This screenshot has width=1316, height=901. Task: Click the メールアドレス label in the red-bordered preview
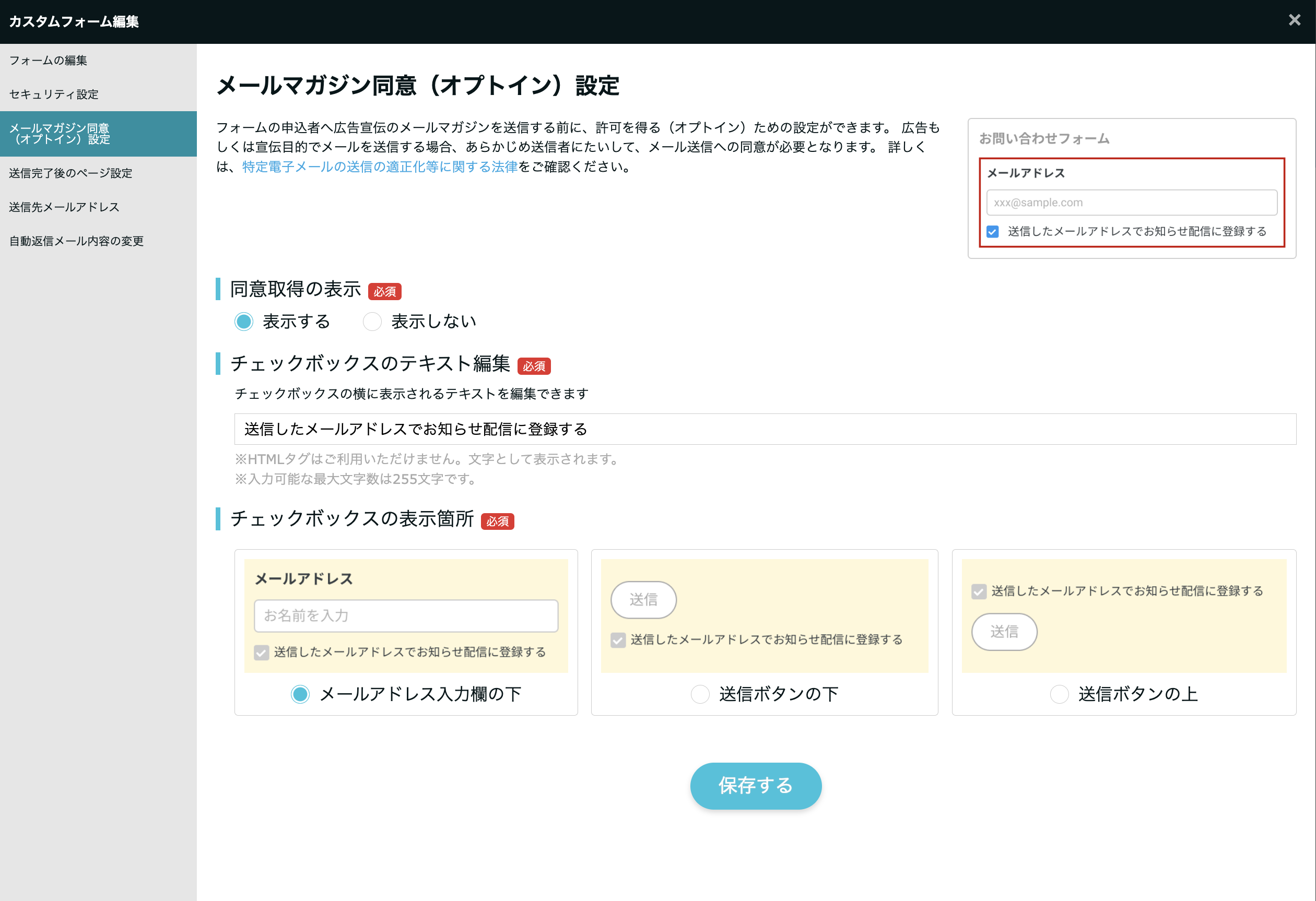[x=1026, y=173]
